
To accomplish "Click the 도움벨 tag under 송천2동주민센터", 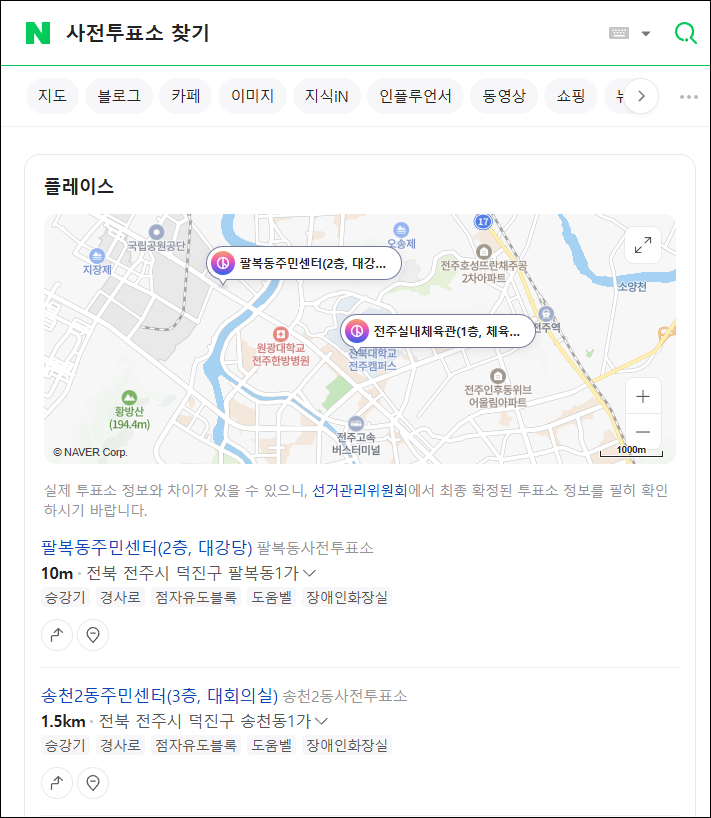I will tap(271, 745).
